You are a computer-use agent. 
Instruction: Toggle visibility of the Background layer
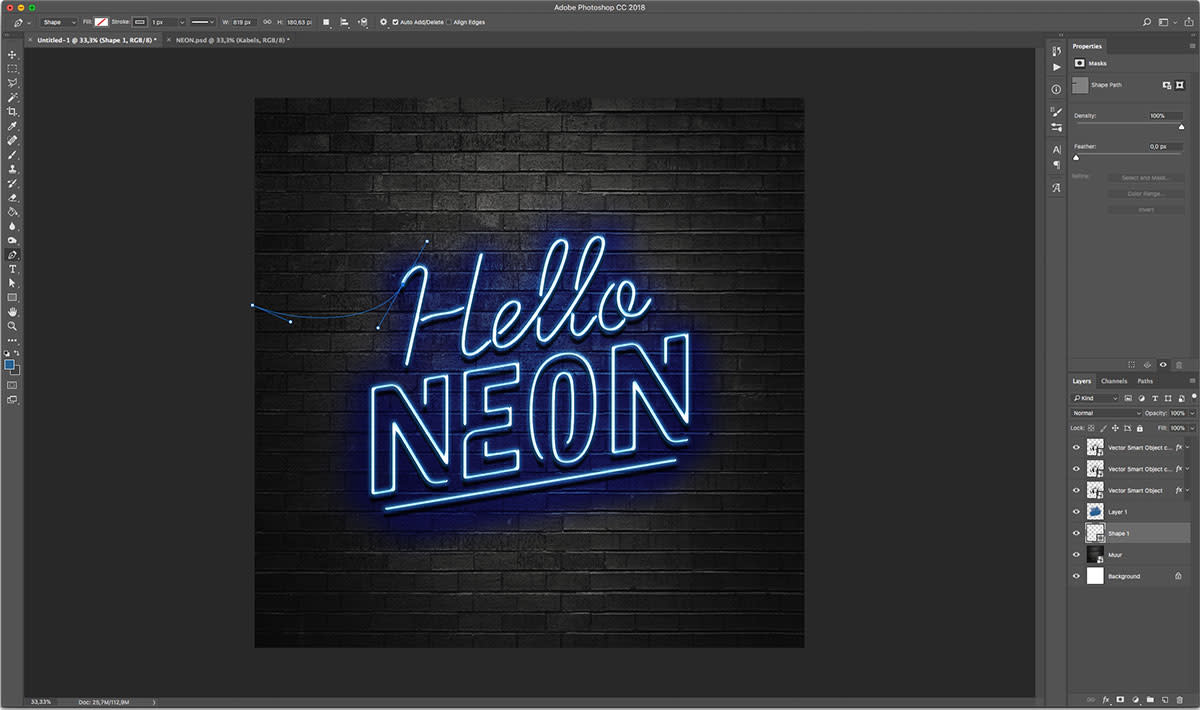click(x=1077, y=576)
